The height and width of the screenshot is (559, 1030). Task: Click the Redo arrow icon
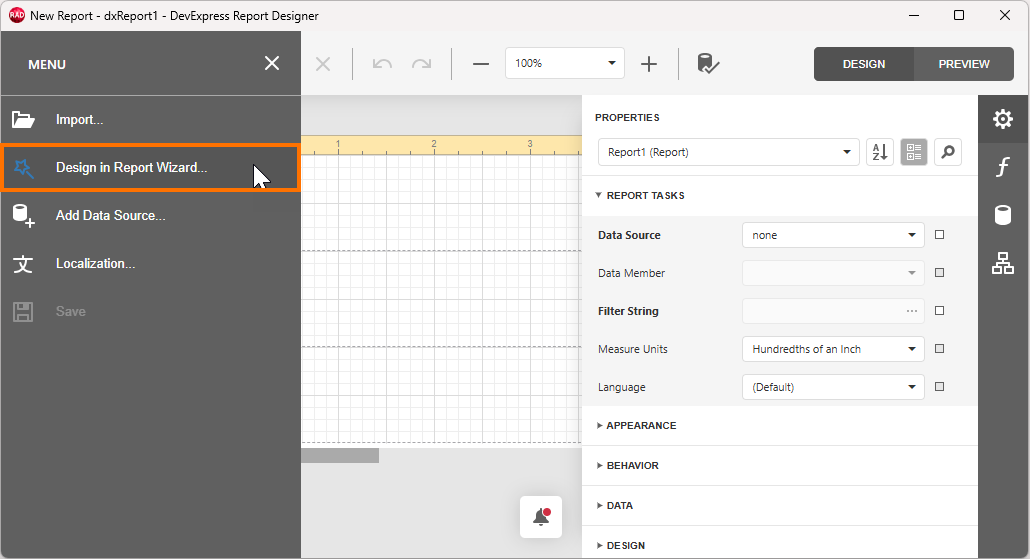click(x=421, y=64)
